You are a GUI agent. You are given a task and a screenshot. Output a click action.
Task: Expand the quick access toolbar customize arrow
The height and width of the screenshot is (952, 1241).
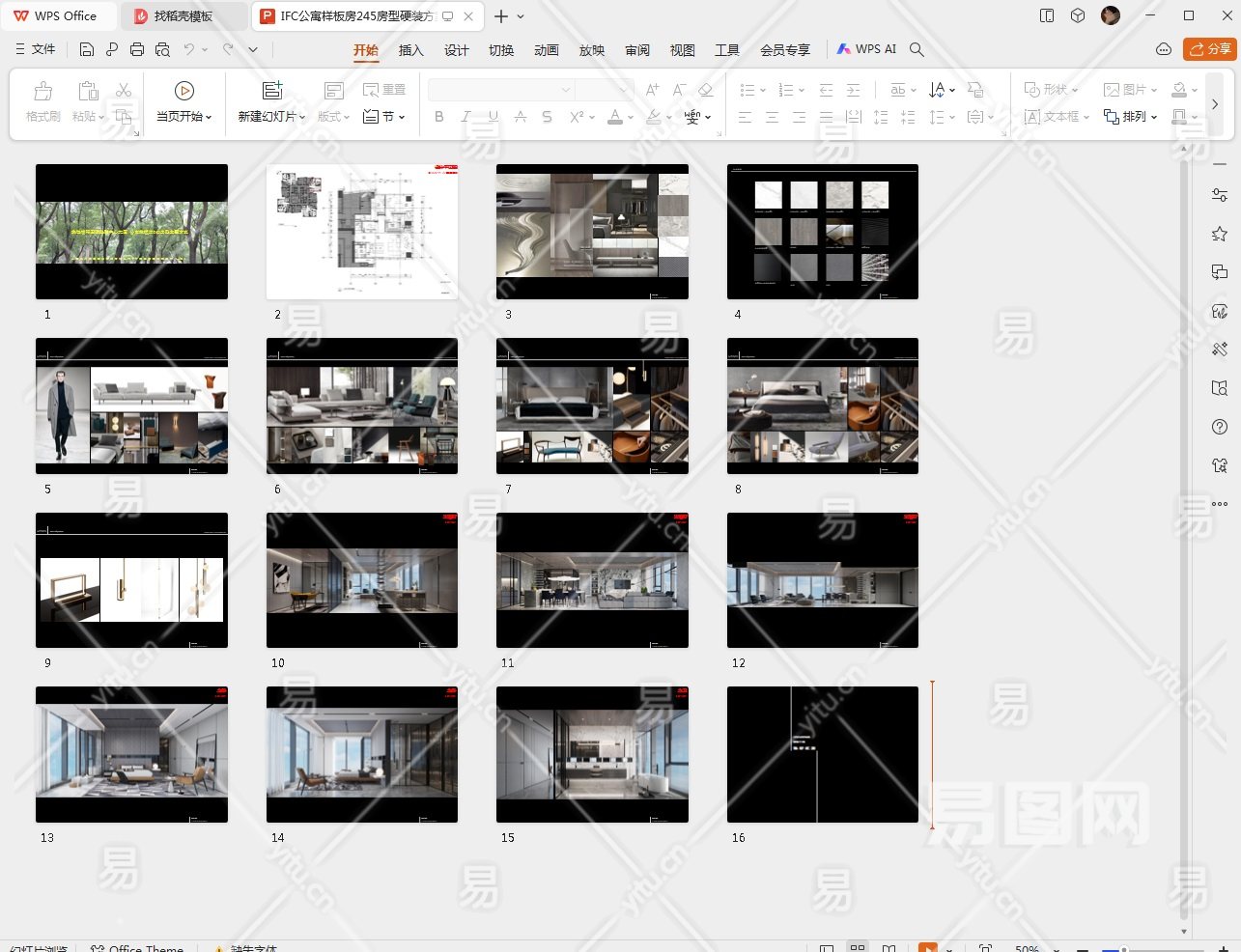point(253,49)
